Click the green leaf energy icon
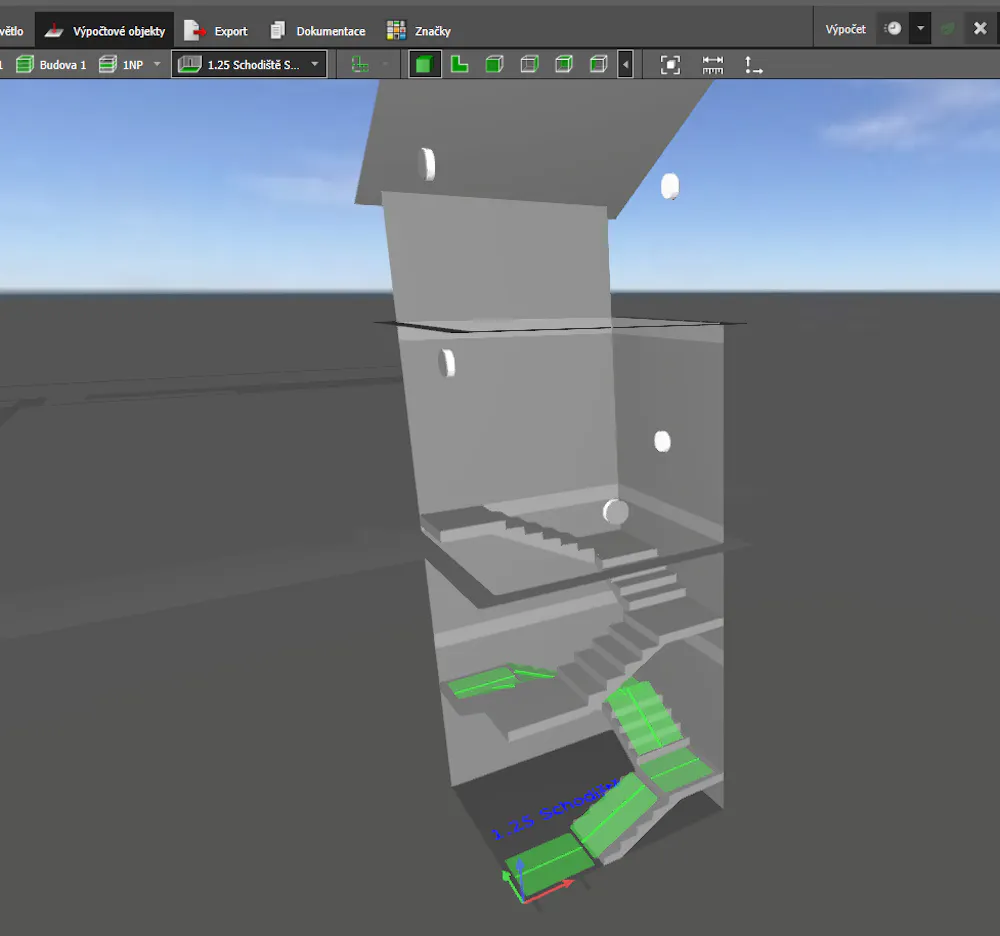The image size is (1000, 936). pyautogui.click(x=948, y=29)
